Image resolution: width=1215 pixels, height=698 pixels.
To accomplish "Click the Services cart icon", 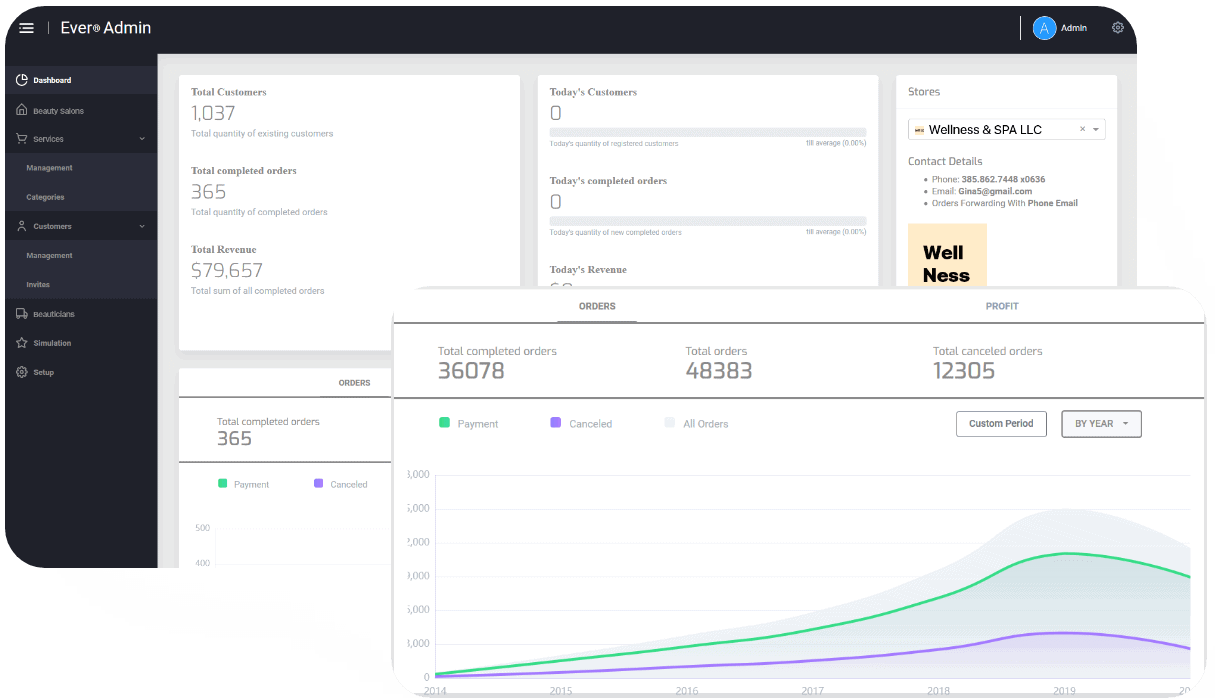I will tap(22, 139).
